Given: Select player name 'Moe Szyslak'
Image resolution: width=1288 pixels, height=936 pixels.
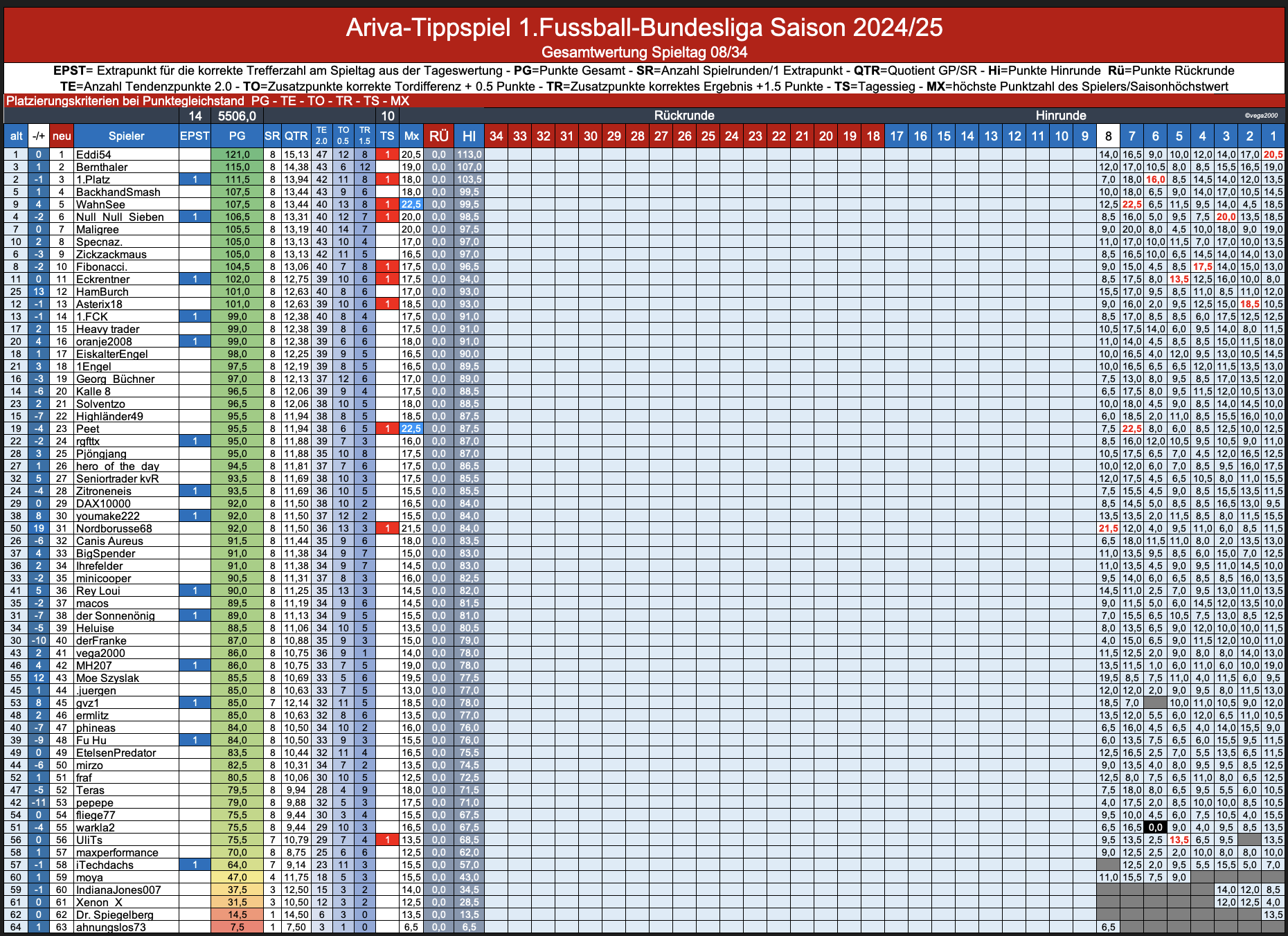Looking at the screenshot, I should [107, 678].
